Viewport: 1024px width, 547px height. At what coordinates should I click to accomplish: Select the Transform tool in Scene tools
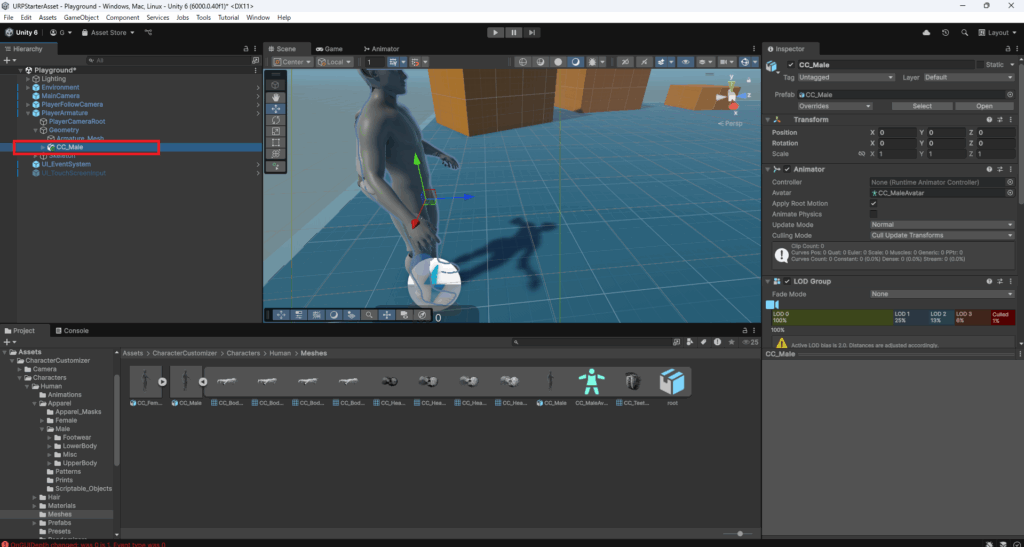pos(276,153)
